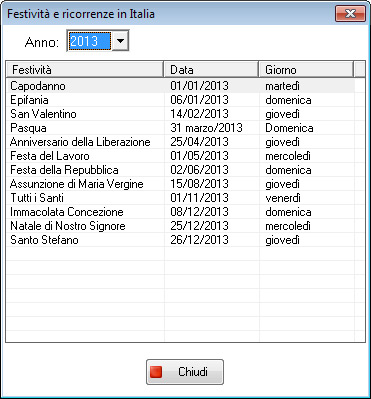Viewport: 371px width, 399px height.
Task: Select the Tutti i Santi row
Action: click(x=180, y=198)
